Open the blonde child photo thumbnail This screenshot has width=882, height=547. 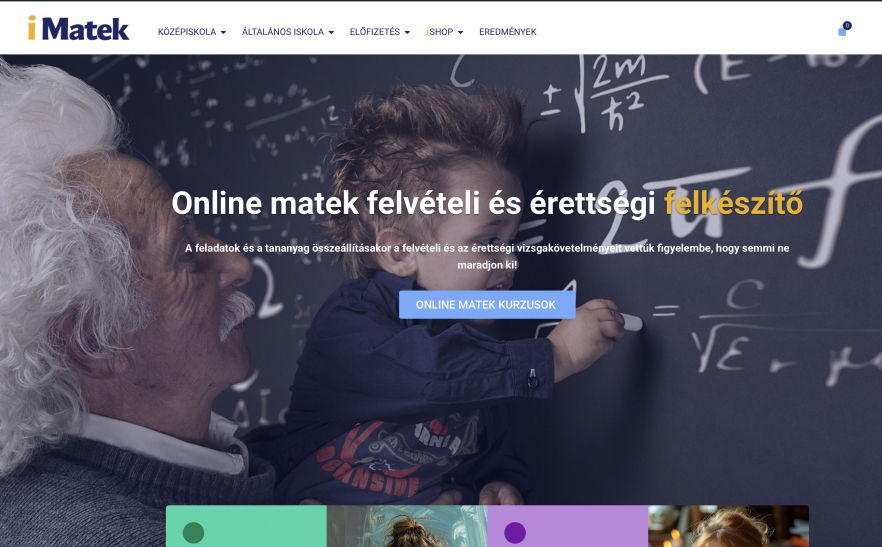[728, 526]
